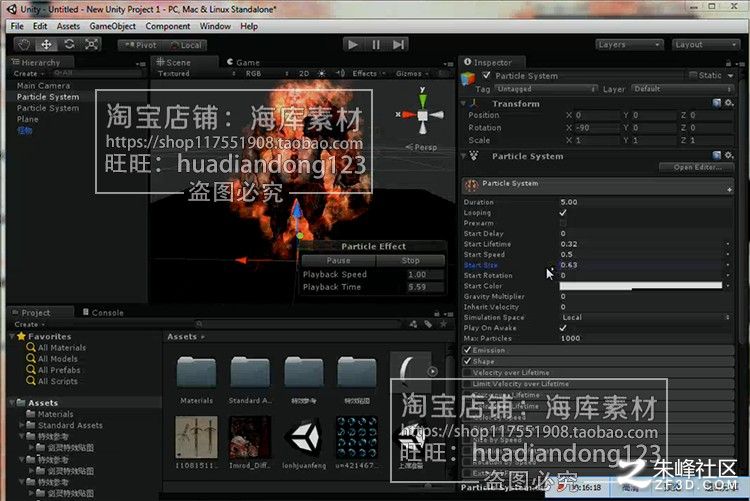Open Particle System component help icon
The height and width of the screenshot is (501, 750).
pyautogui.click(x=716, y=155)
